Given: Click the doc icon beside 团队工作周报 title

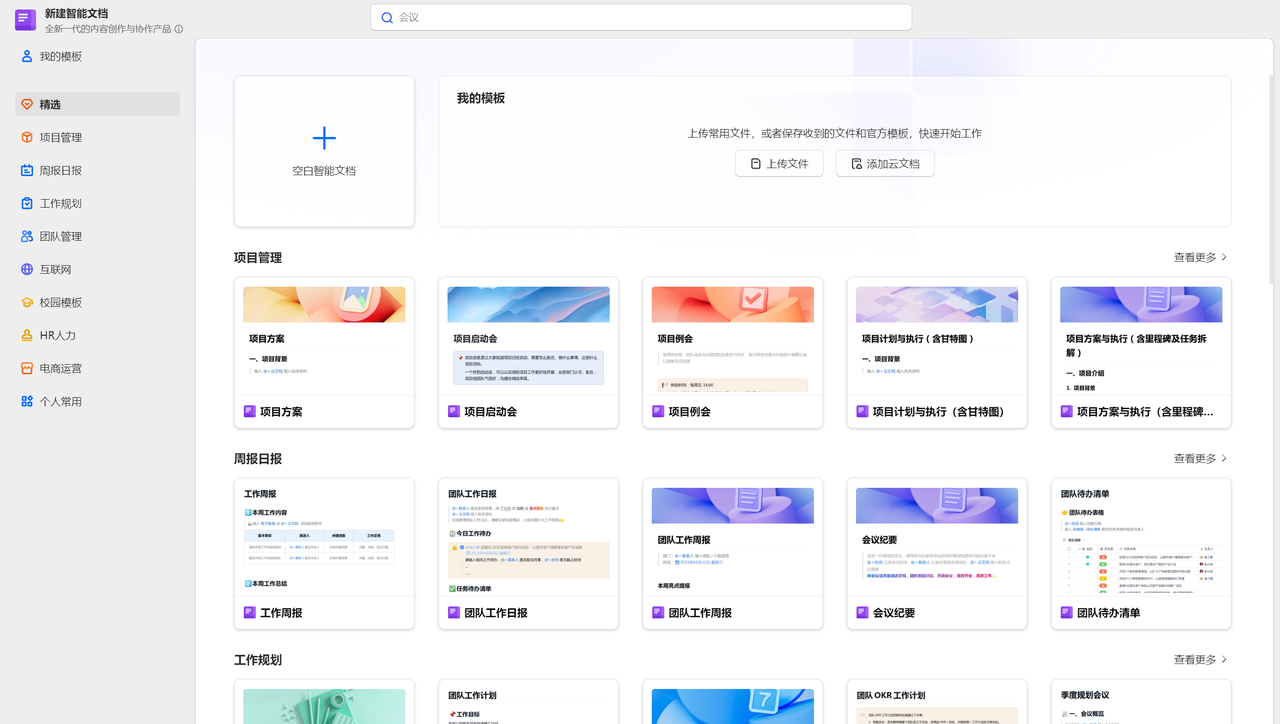Looking at the screenshot, I should coord(658,612).
